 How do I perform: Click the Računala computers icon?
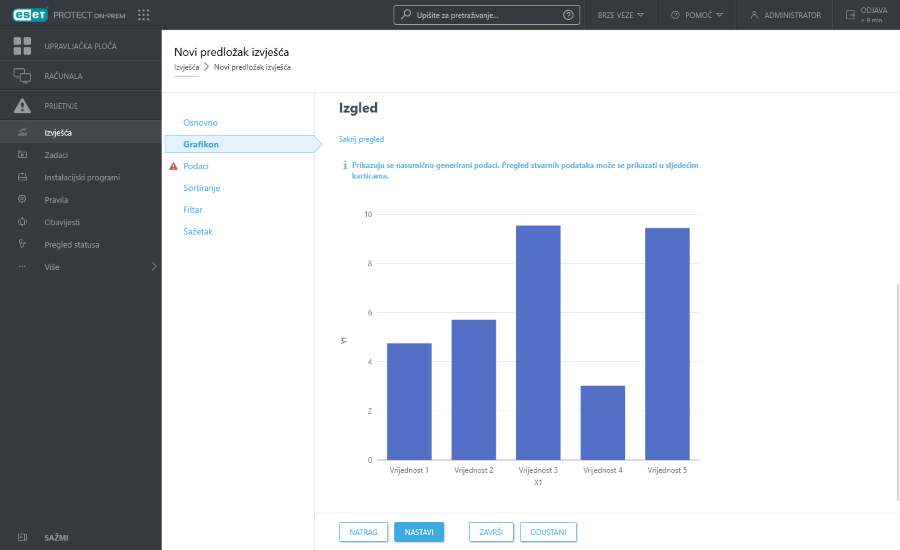[x=22, y=76]
